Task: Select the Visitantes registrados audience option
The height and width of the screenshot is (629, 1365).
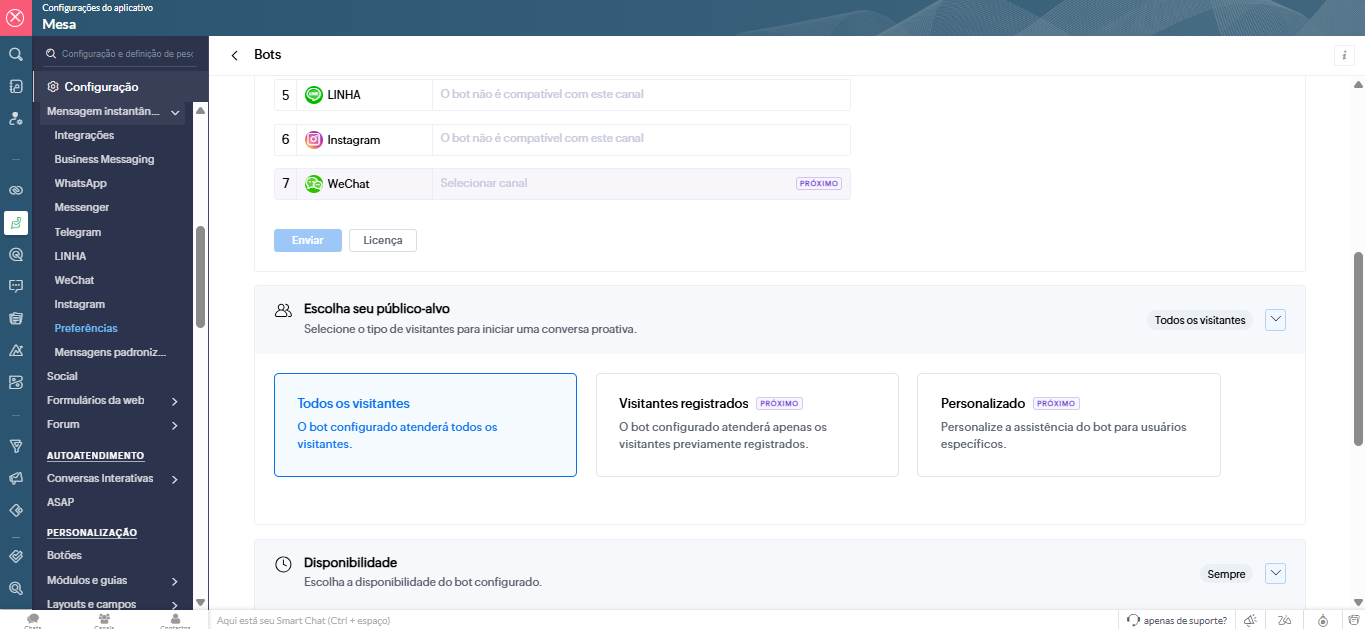Action: pyautogui.click(x=747, y=425)
